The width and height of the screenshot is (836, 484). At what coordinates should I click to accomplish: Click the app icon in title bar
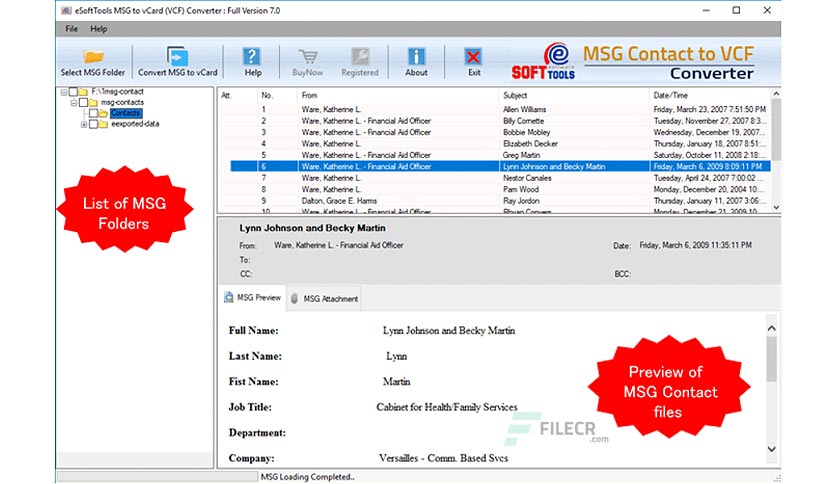pyautogui.click(x=67, y=10)
